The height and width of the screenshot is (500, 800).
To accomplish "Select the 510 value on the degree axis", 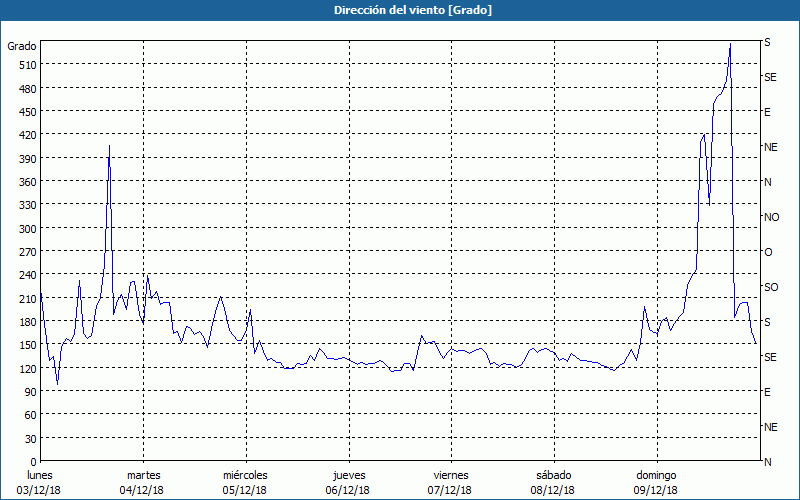I will pyautogui.click(x=27, y=65).
